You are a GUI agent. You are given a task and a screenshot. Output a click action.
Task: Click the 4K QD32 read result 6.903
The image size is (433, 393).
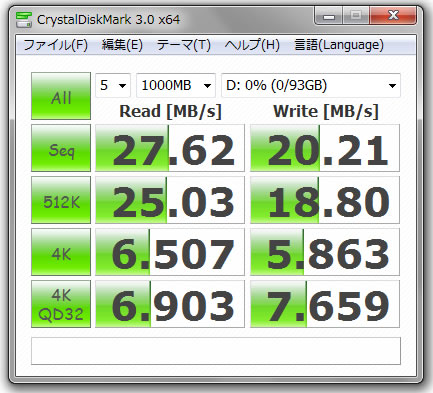pos(170,304)
